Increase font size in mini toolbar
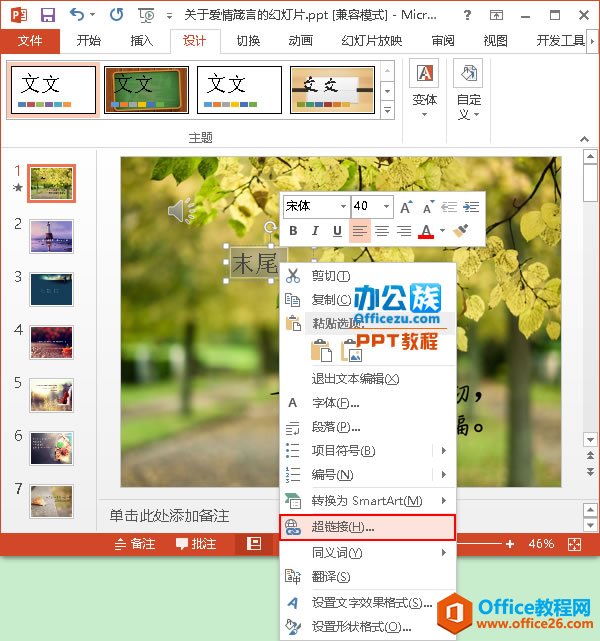The height and width of the screenshot is (641, 600). (406, 207)
